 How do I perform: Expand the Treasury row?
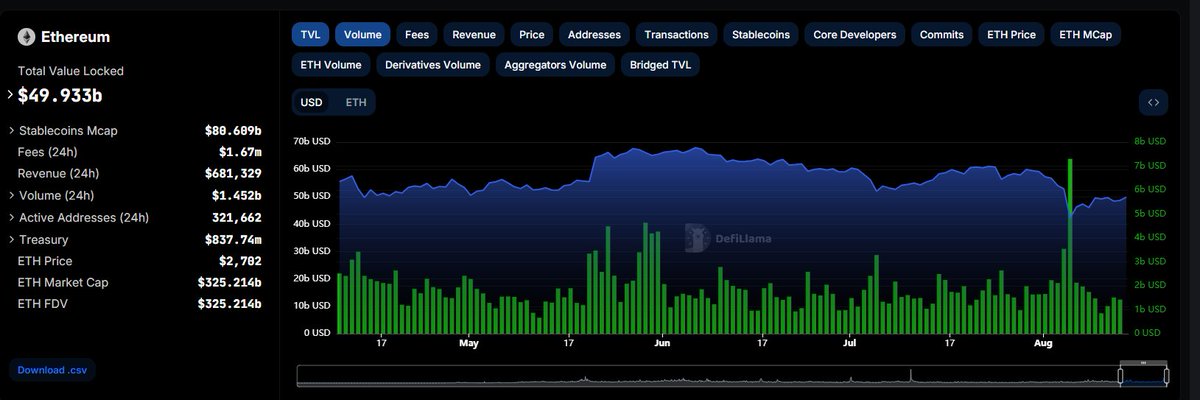pos(11,239)
